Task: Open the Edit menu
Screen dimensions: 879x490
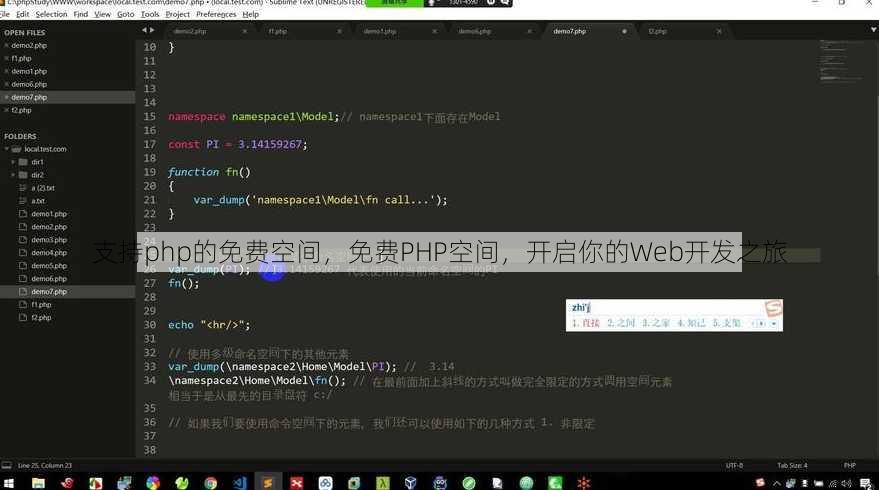Action: tap(22, 14)
